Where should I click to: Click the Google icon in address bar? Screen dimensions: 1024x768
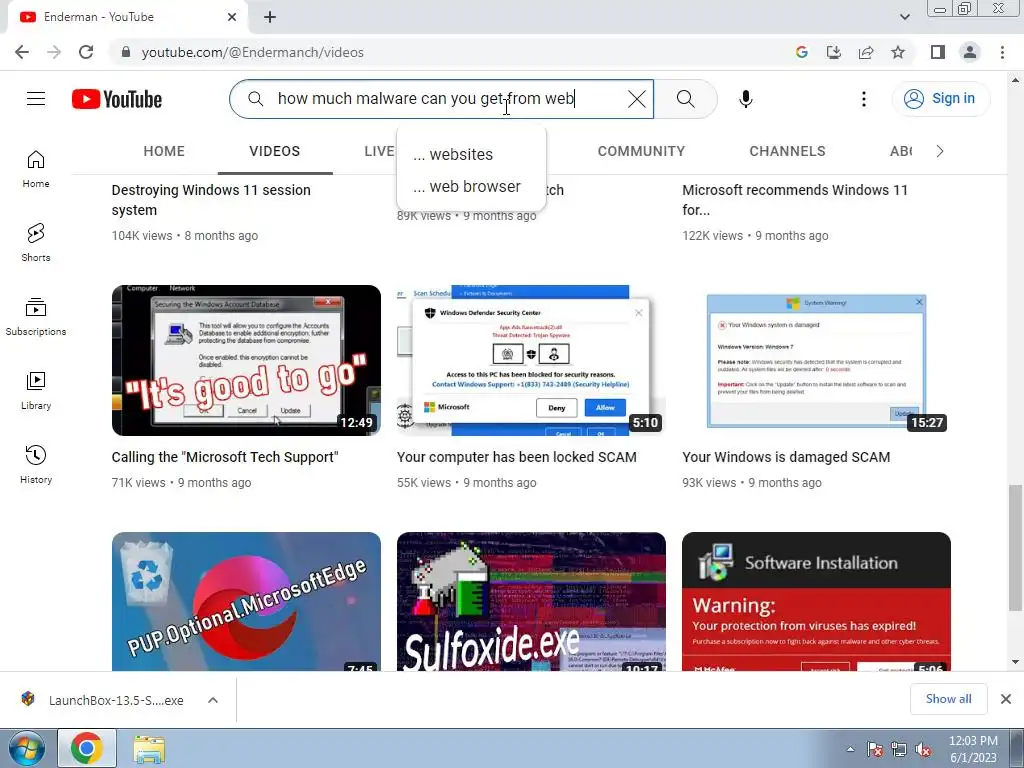coord(802,52)
